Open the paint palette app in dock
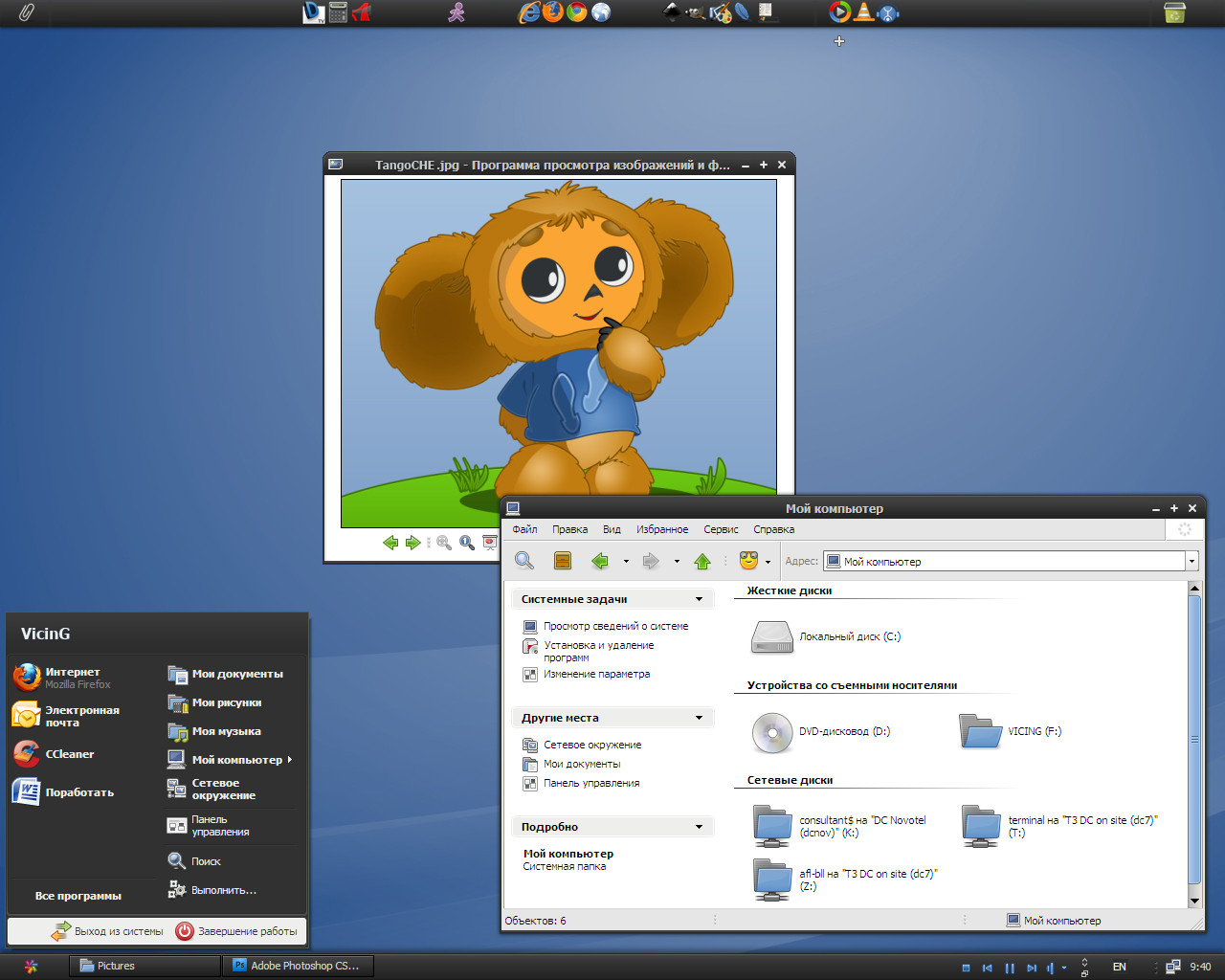The height and width of the screenshot is (980, 1225). click(720, 12)
